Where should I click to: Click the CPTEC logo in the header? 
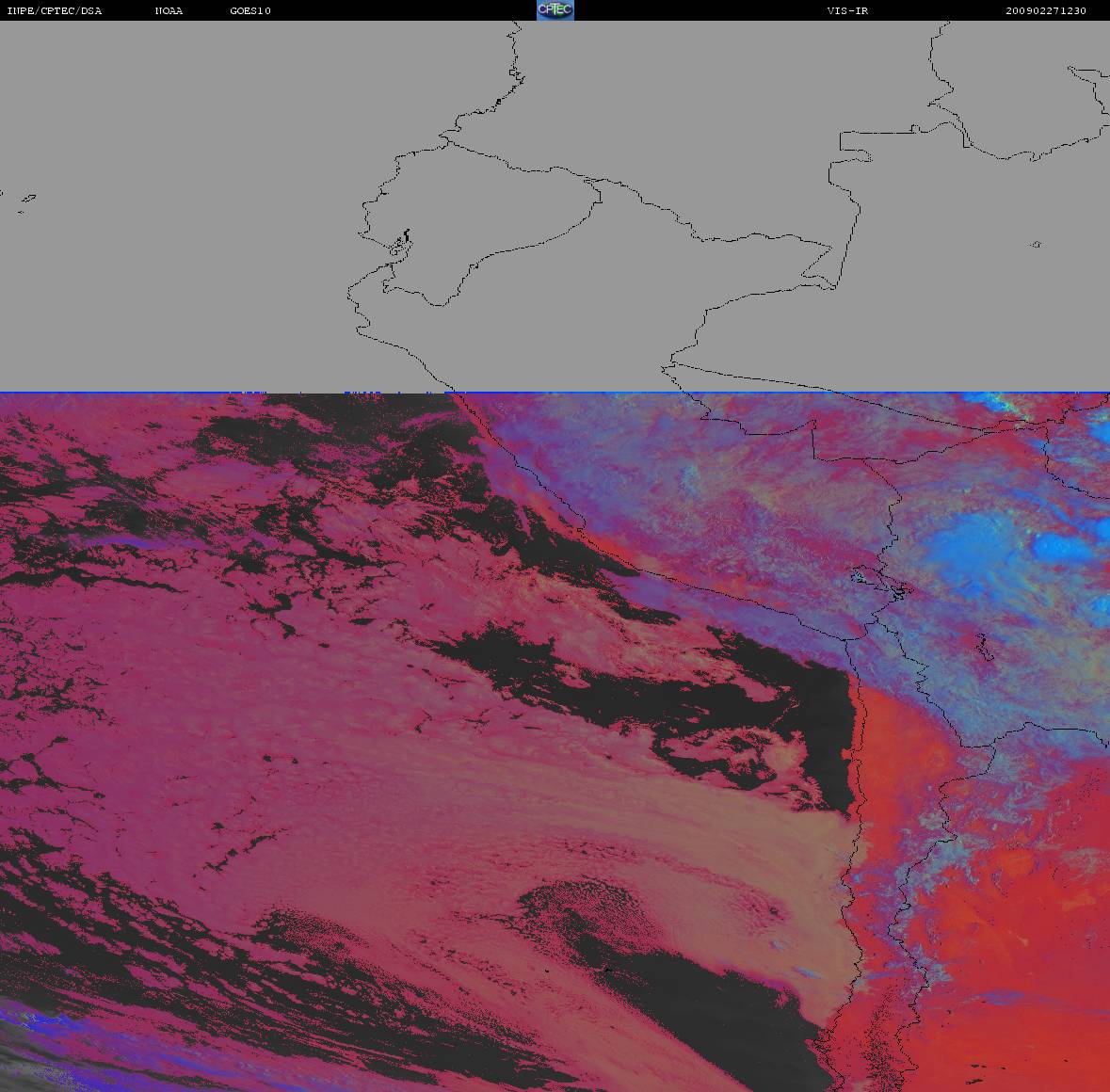click(555, 10)
